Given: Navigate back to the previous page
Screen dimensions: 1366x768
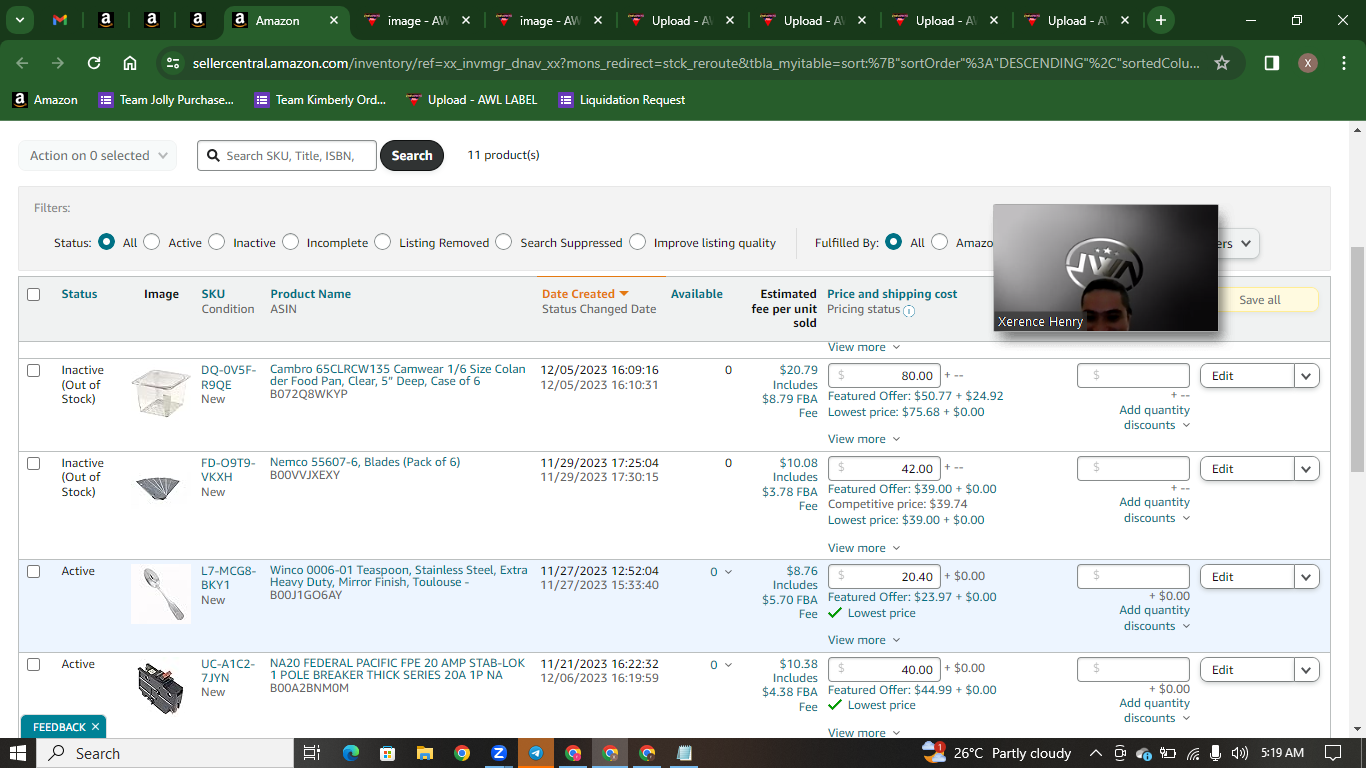Looking at the screenshot, I should pyautogui.click(x=22, y=63).
